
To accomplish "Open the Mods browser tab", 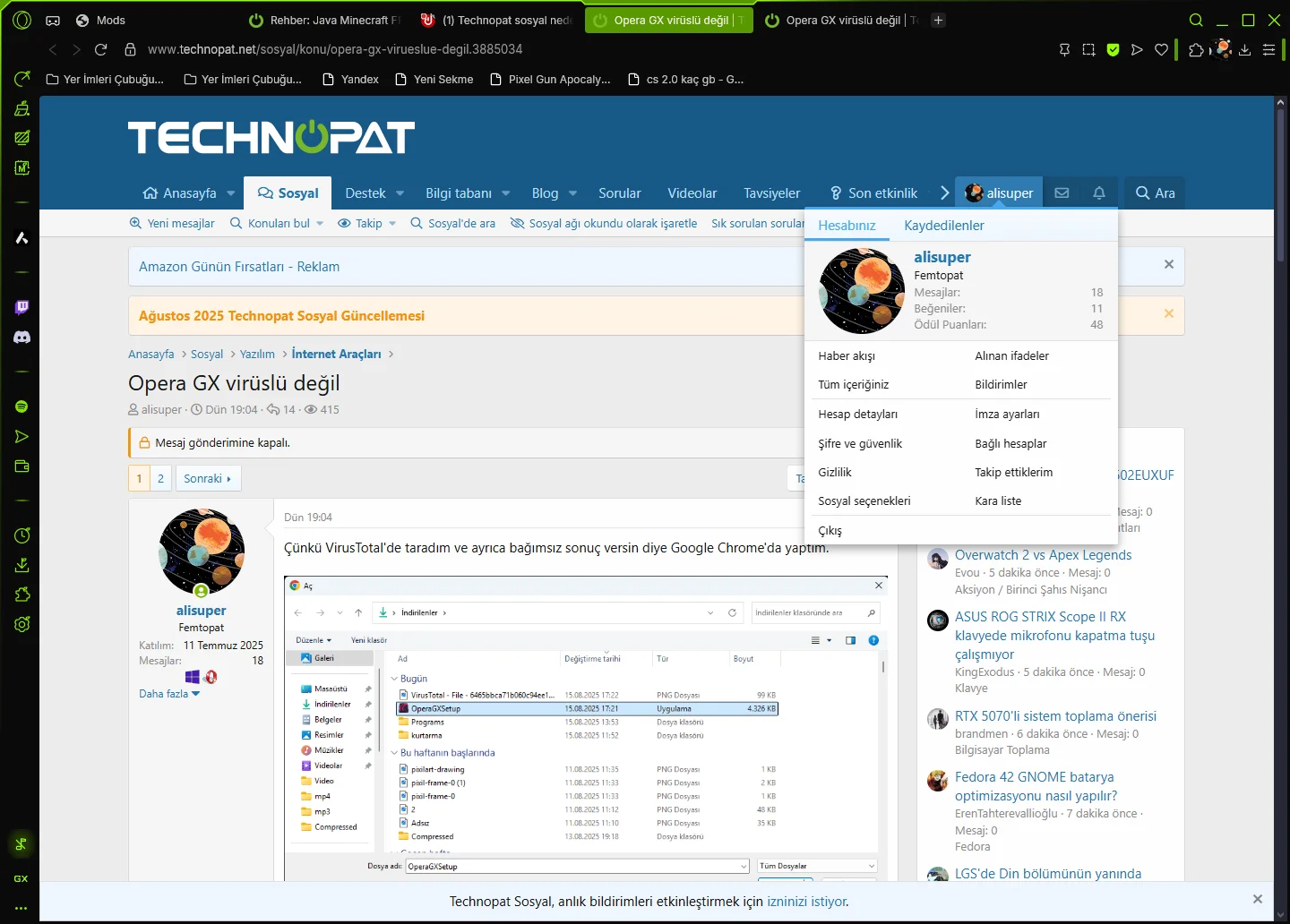I will [x=100, y=20].
